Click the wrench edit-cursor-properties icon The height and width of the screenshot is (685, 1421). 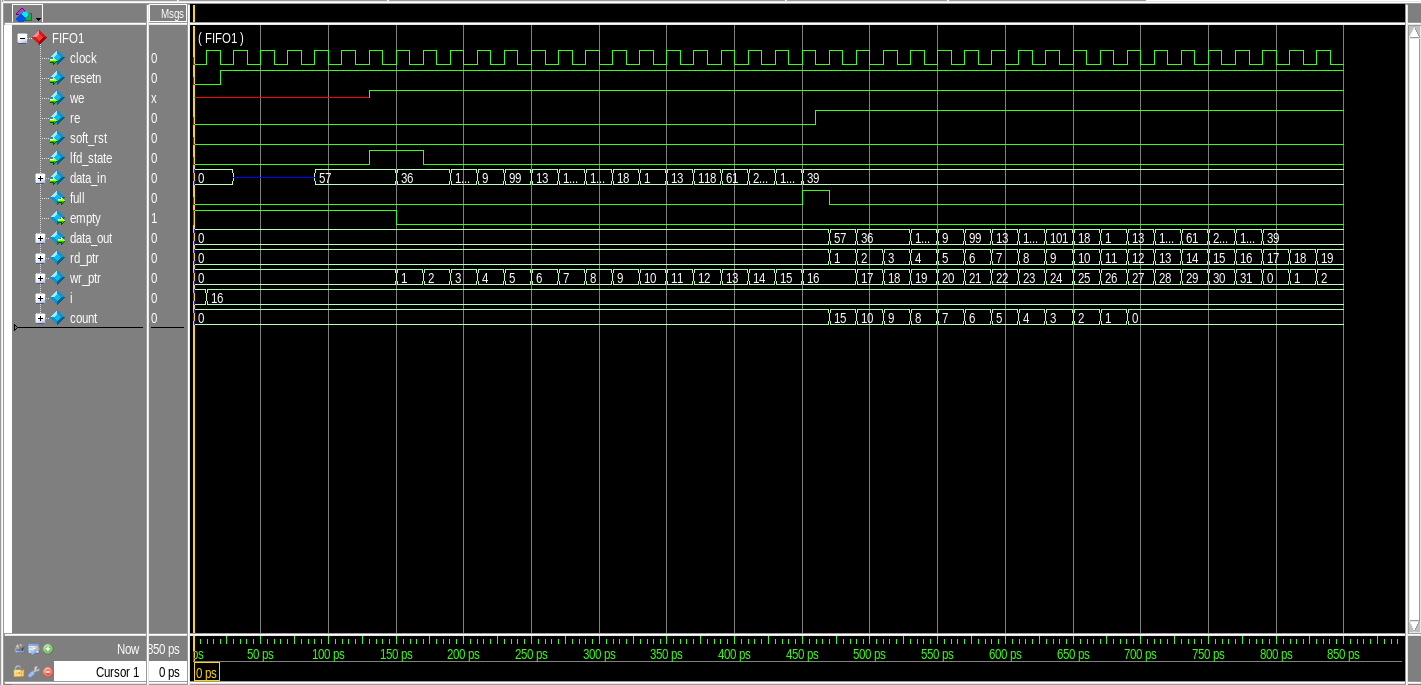pyautogui.click(x=33, y=672)
